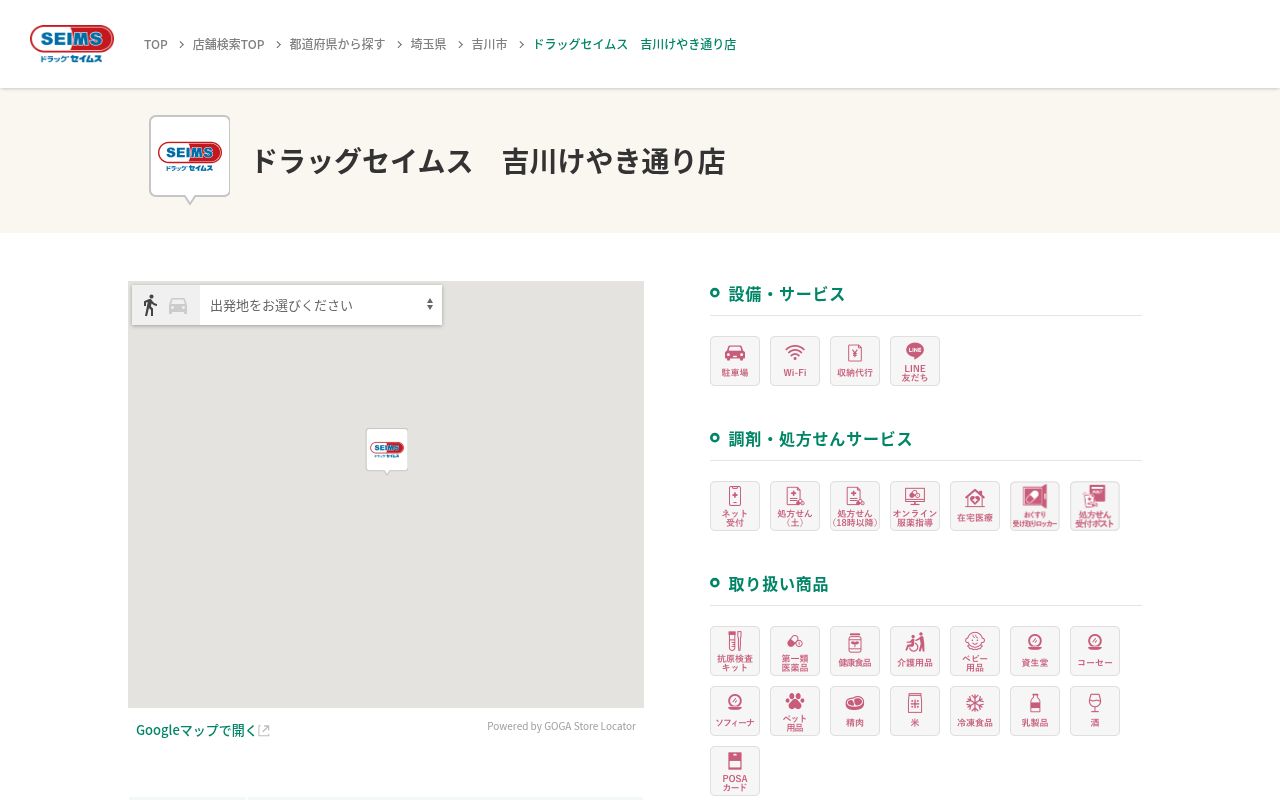Click the 設備・サービス section heading
Screen dimensions: 1280x800
(786, 294)
